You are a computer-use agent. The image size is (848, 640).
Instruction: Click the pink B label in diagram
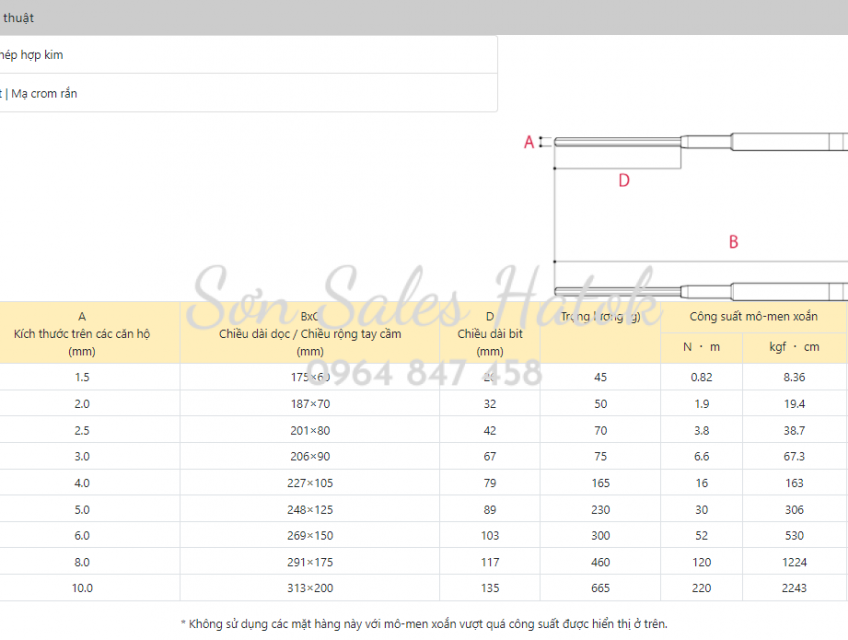click(x=733, y=242)
